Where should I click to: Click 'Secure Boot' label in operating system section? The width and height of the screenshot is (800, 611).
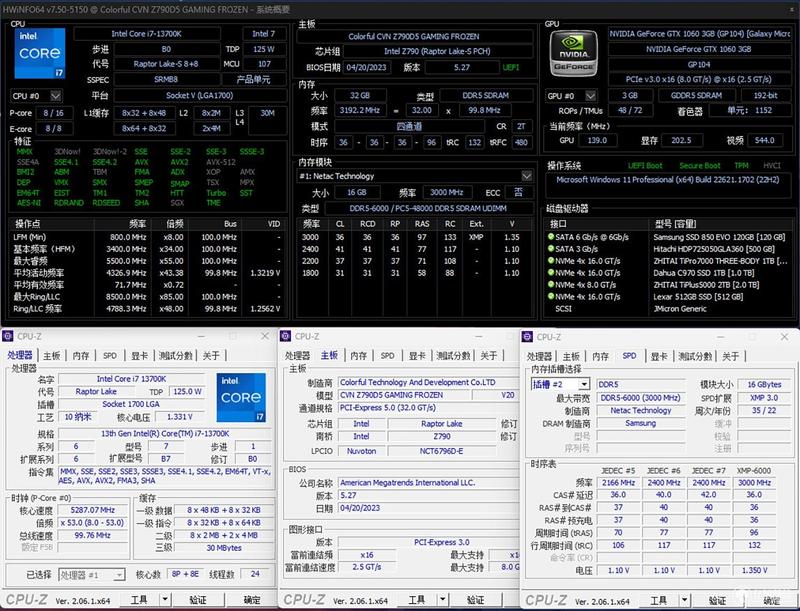tap(700, 166)
